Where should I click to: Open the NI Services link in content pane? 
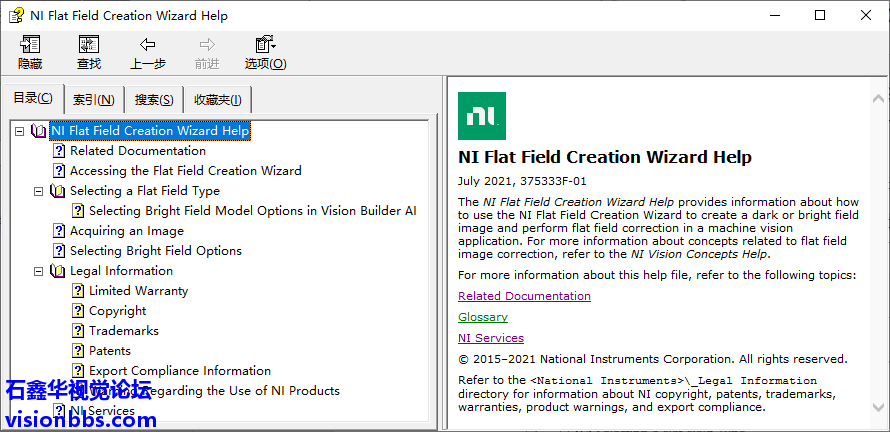pos(491,338)
